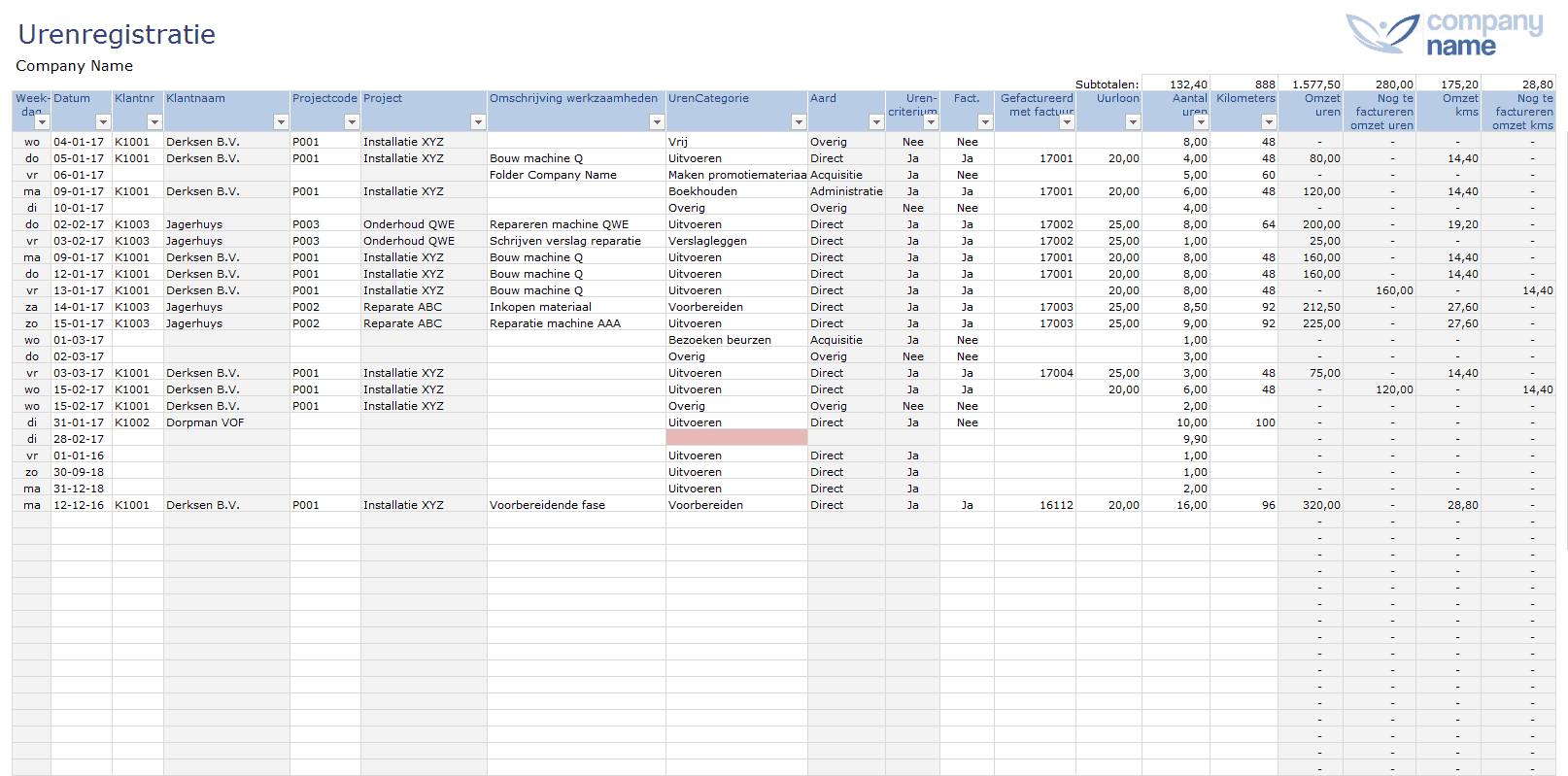
Task: Select subtotal cell 280,00
Action: 1380,84
